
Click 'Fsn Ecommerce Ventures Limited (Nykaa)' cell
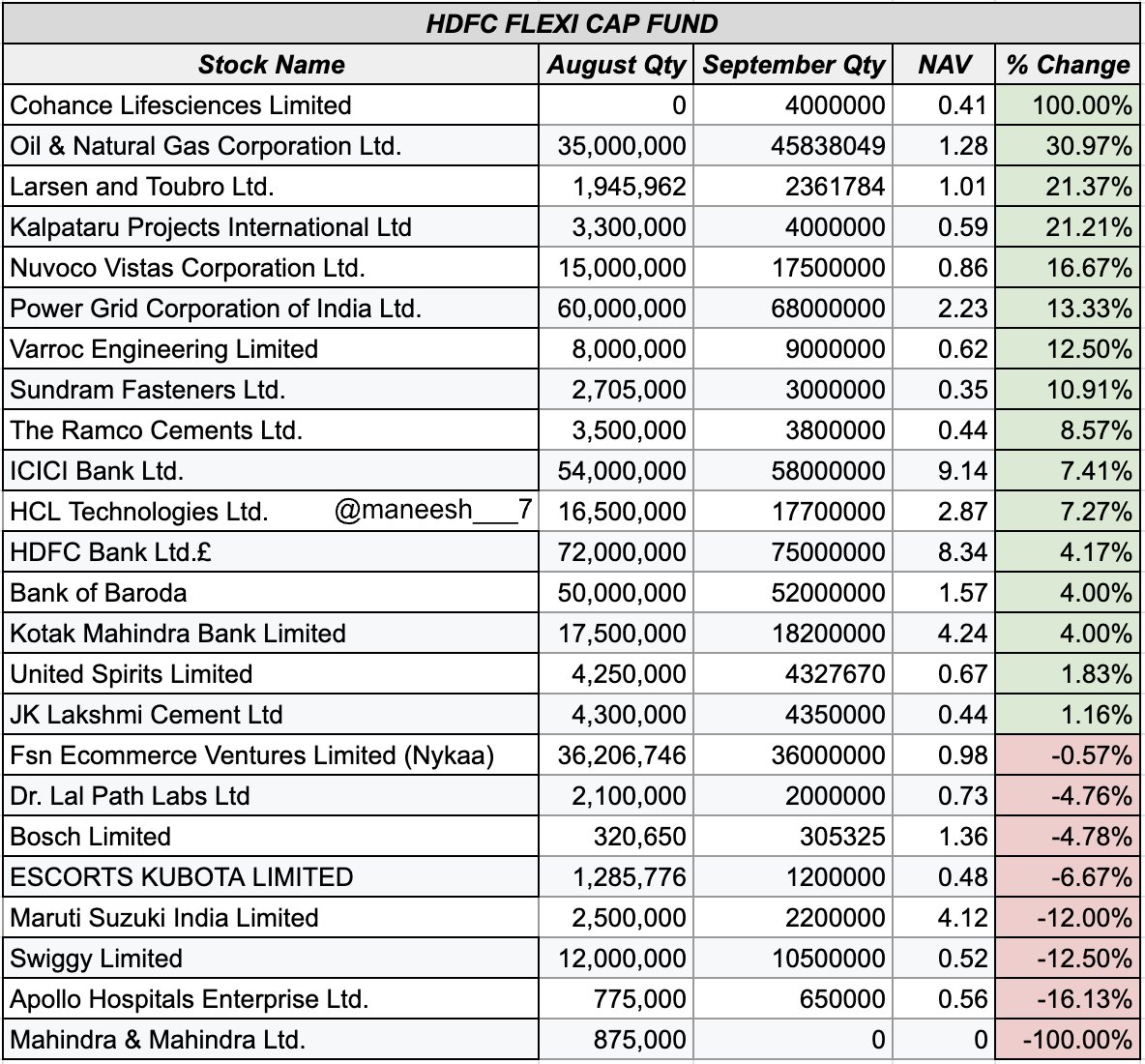coord(271,755)
